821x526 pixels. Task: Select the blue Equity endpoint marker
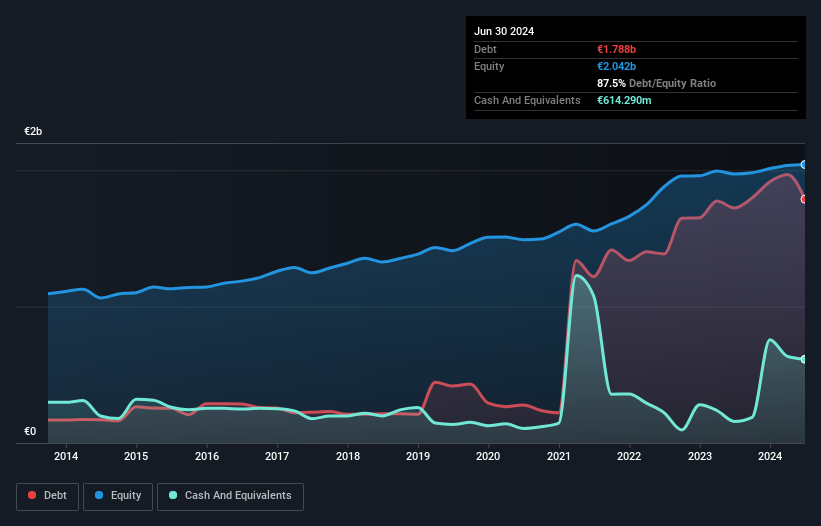804,164
